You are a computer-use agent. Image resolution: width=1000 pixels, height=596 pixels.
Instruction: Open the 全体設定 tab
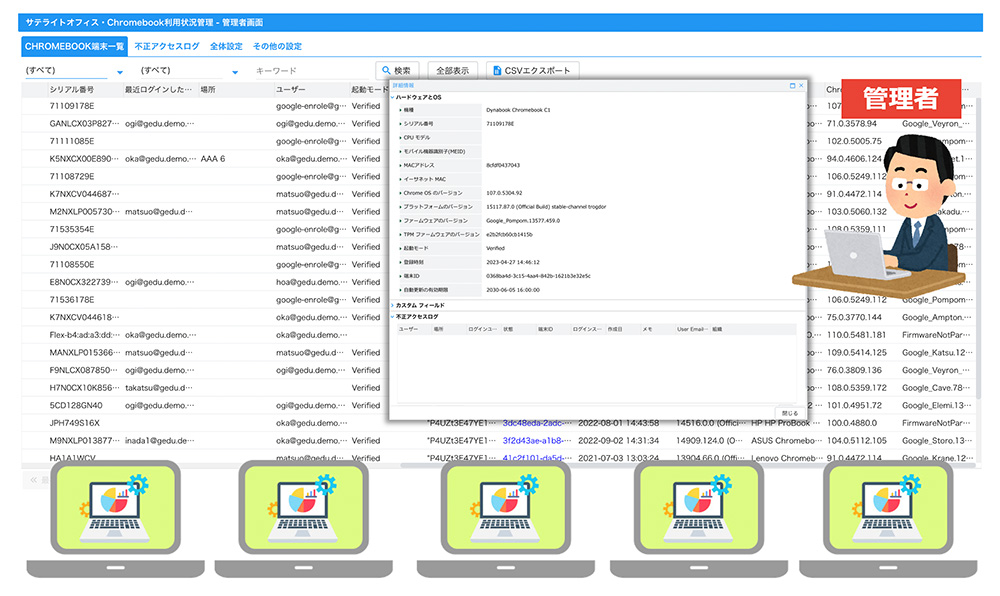point(226,47)
